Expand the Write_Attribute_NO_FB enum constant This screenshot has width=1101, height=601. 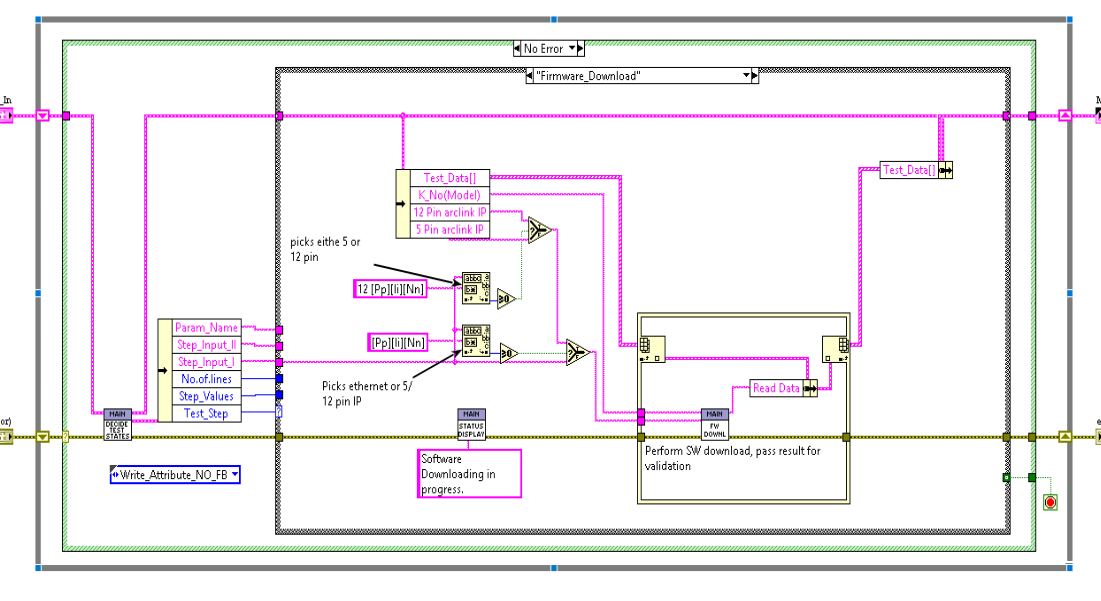pos(235,475)
